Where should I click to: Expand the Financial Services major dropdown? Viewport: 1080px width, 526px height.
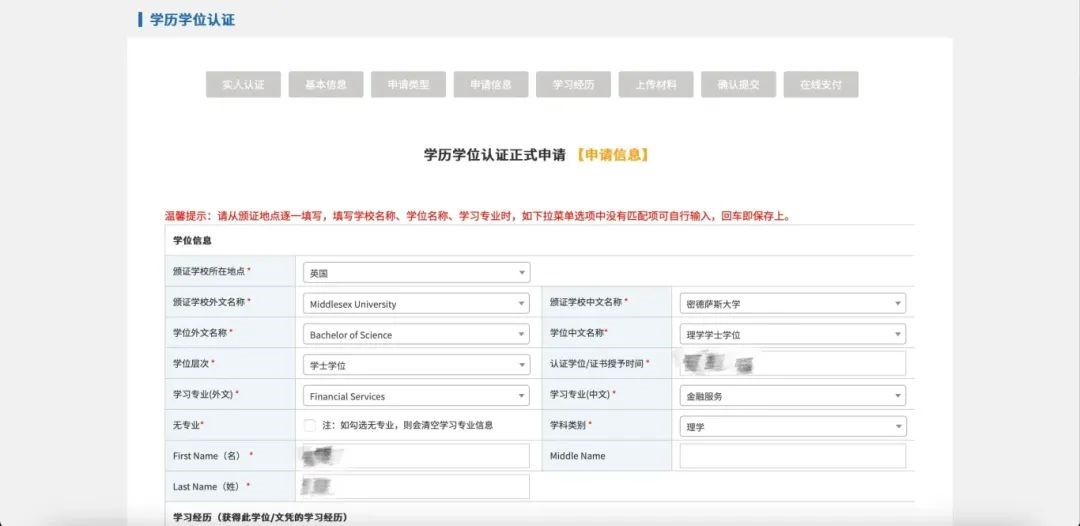pyautogui.click(x=416, y=396)
